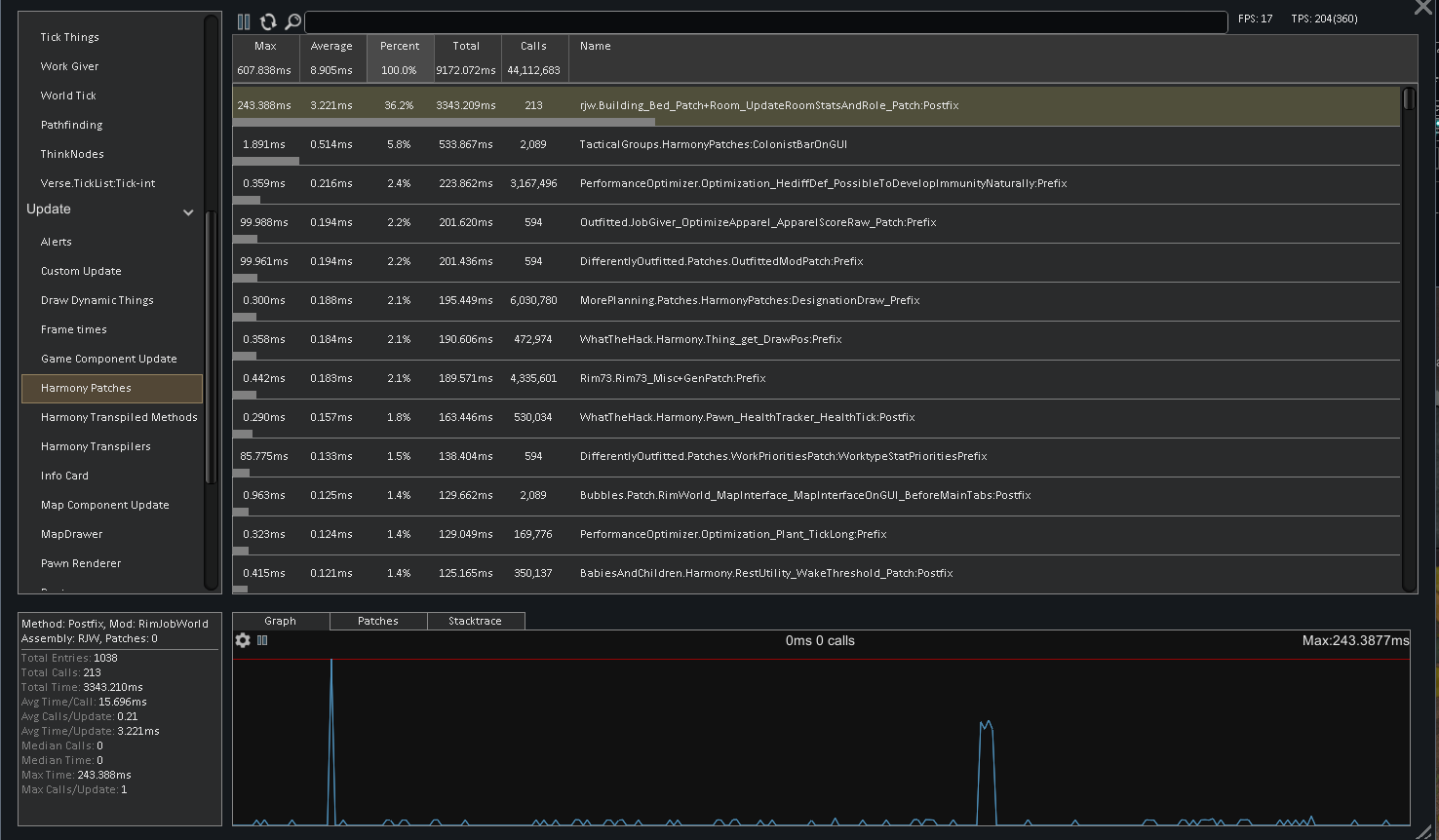Switch to the Patches tab
The height and width of the screenshot is (840, 1439).
pos(378,621)
